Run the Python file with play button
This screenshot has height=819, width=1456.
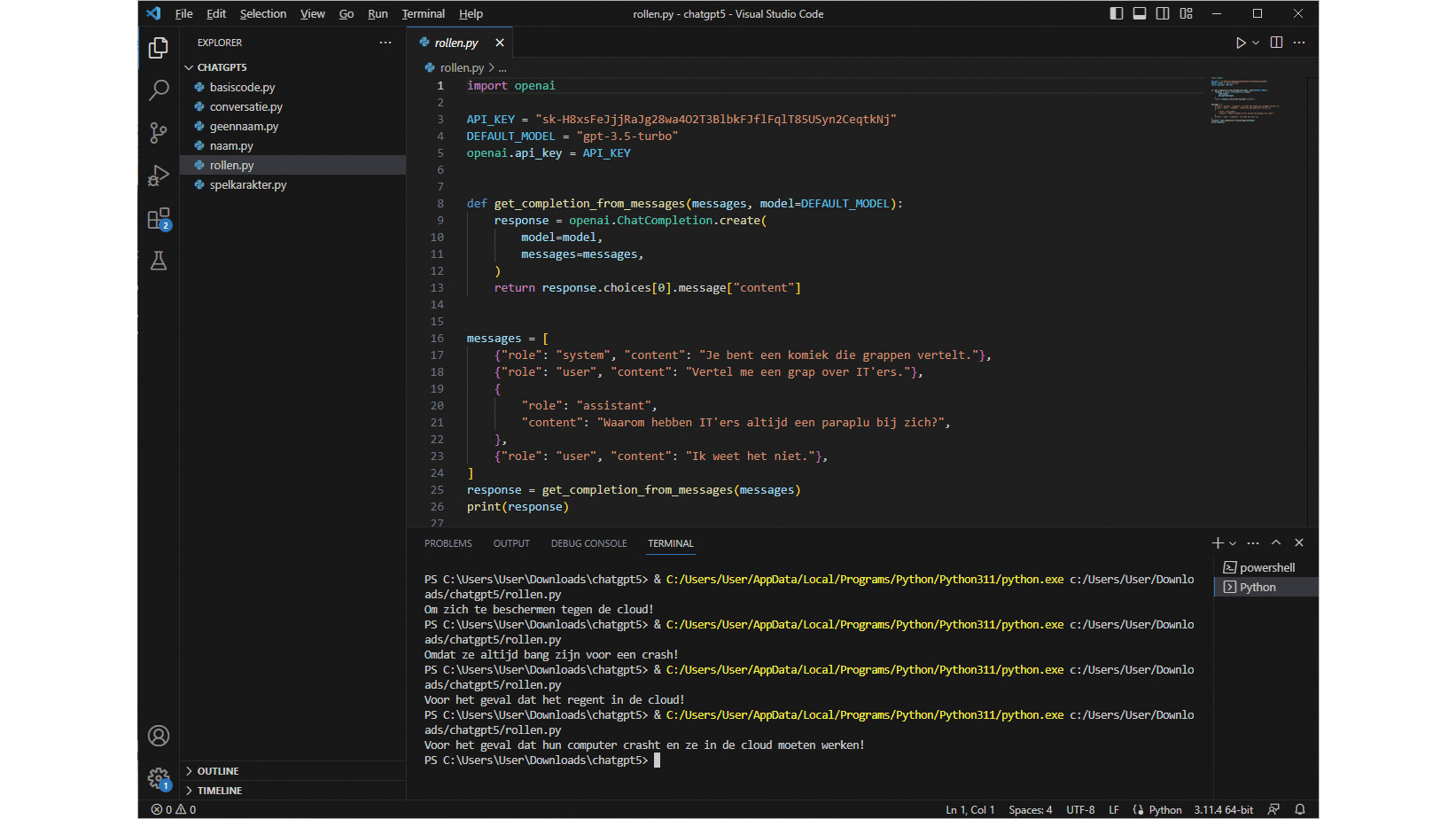(1241, 43)
